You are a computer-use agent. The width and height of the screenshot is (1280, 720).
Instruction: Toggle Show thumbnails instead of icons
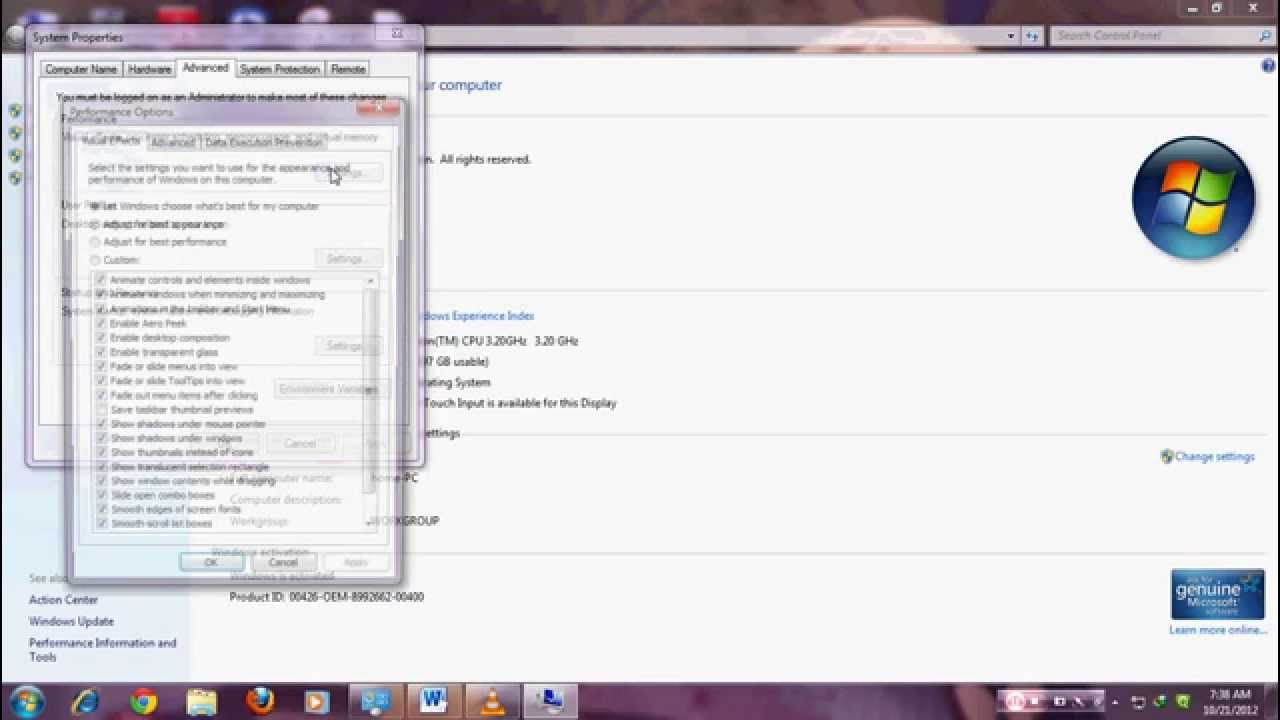coord(101,453)
